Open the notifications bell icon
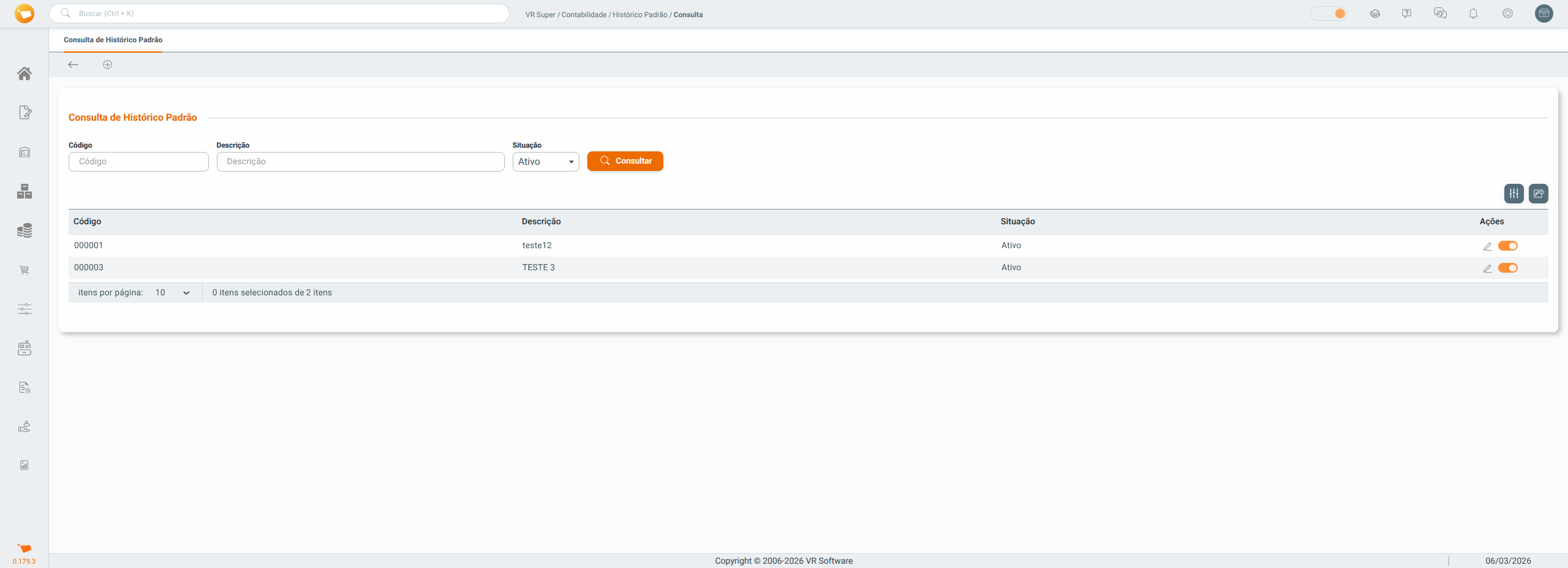 pos(1473,13)
